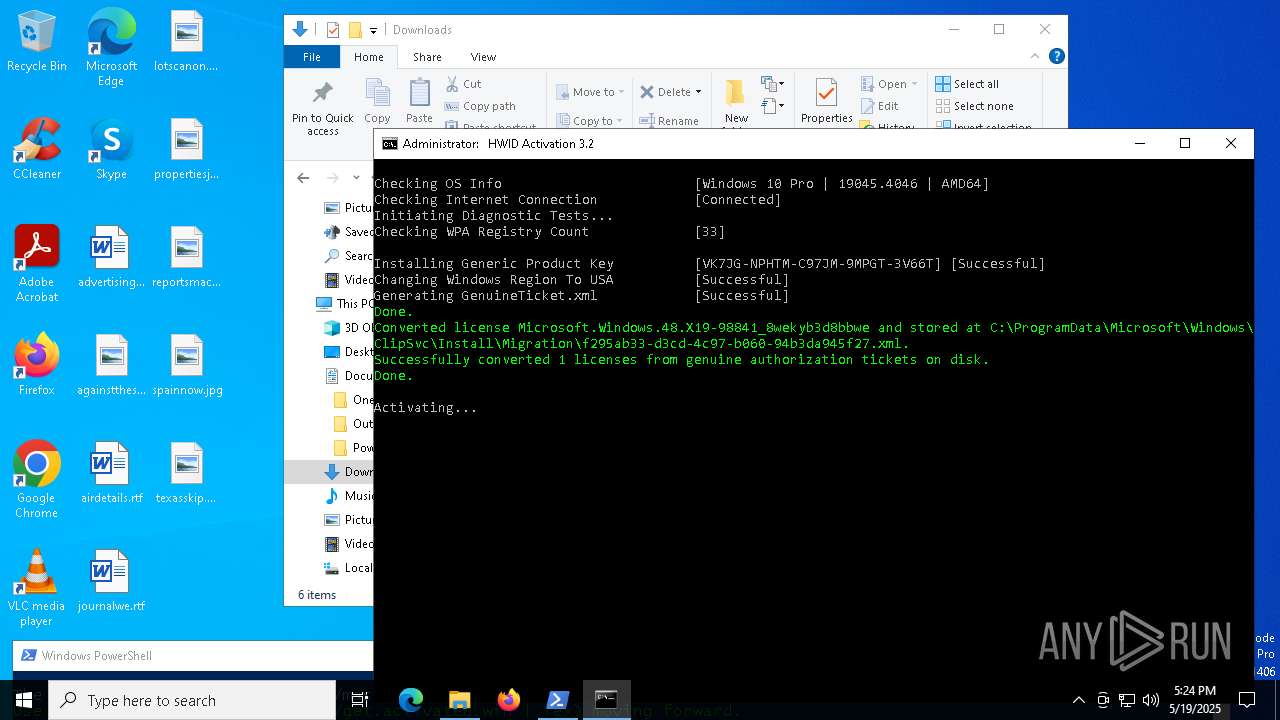Switch to the View ribbon tab
The width and height of the screenshot is (1280, 720).
coord(483,57)
